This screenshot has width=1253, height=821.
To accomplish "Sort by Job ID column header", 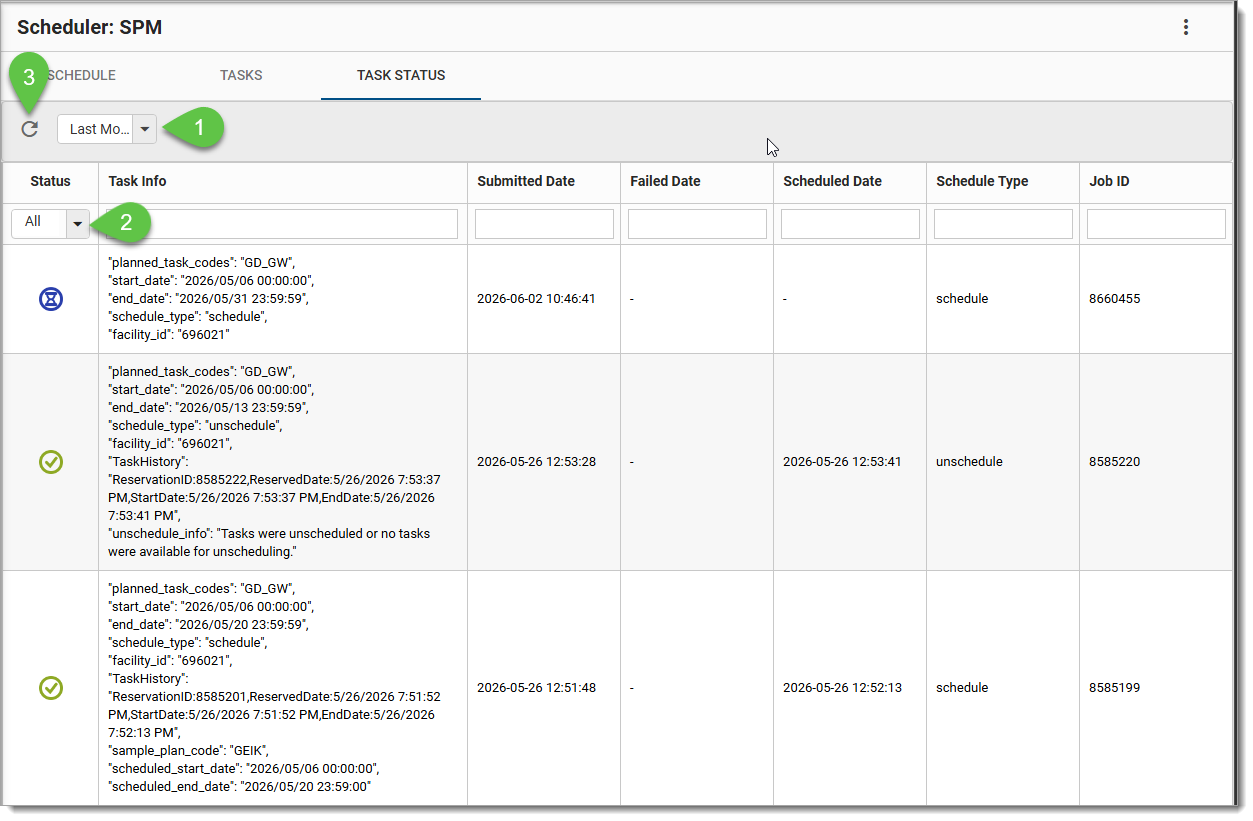I will (x=1109, y=181).
